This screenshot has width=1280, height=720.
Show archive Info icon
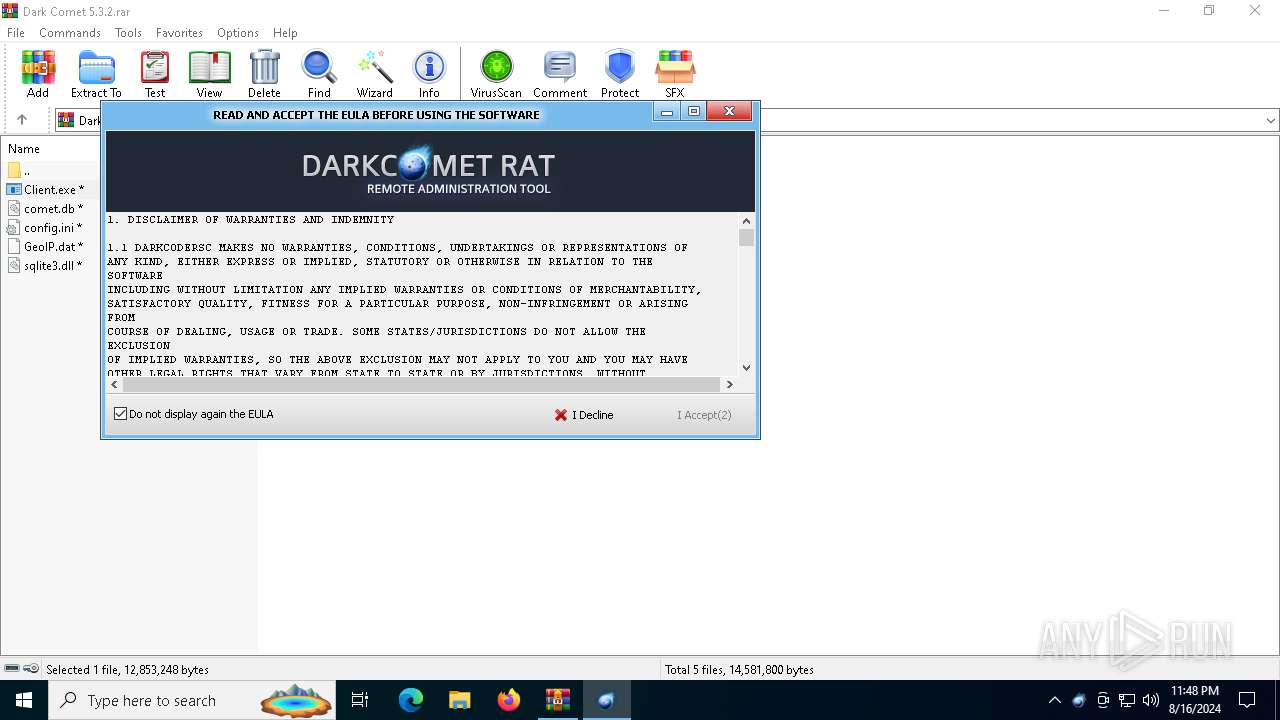429,74
